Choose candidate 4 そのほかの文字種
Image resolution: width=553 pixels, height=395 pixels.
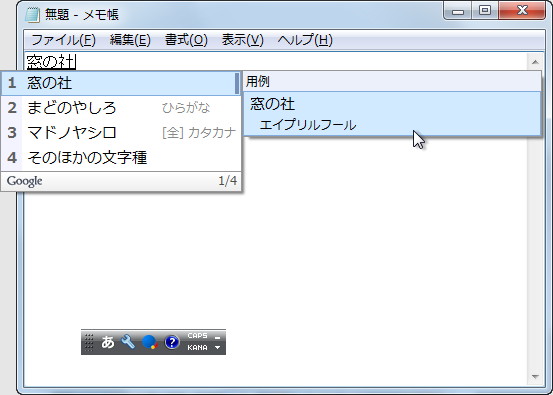121,157
